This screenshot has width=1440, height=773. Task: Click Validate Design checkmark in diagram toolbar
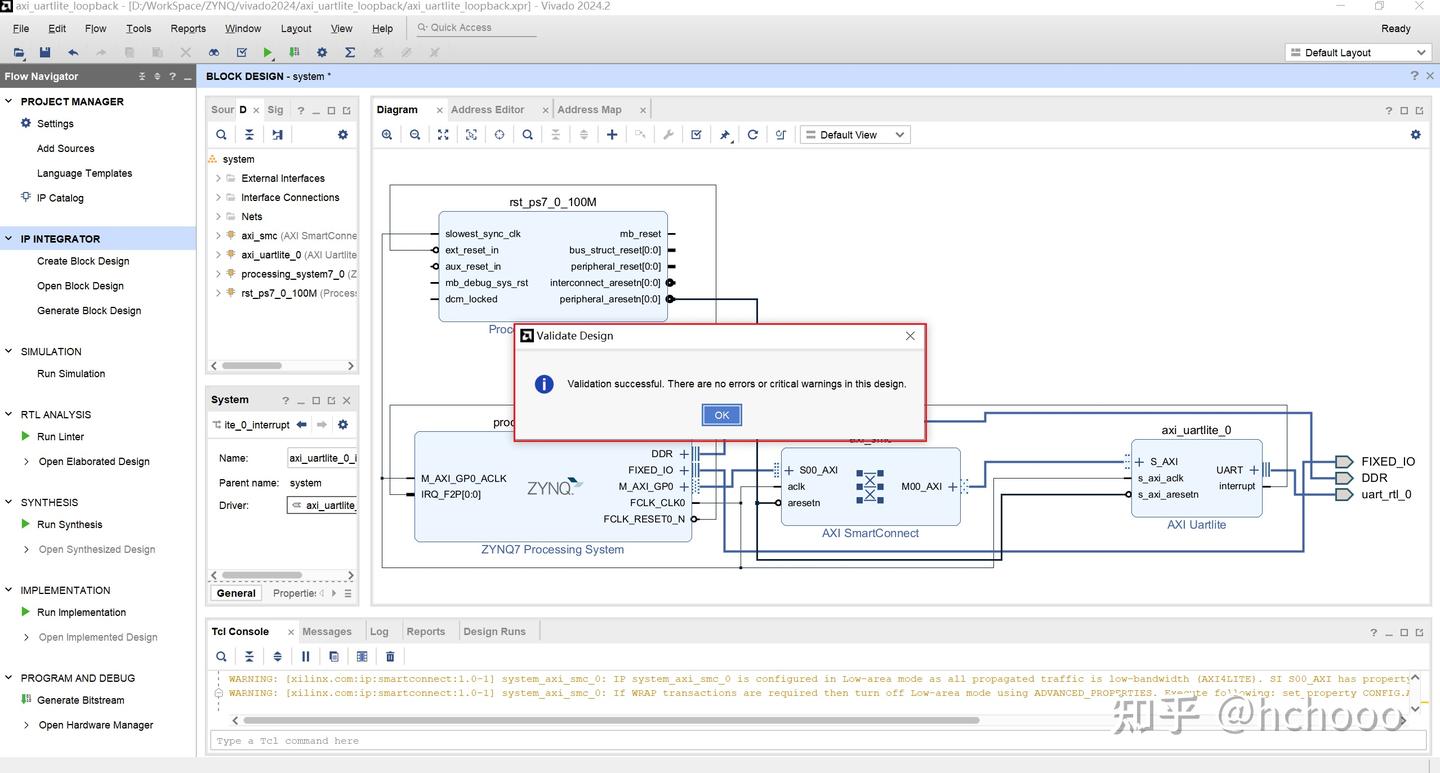(x=696, y=135)
